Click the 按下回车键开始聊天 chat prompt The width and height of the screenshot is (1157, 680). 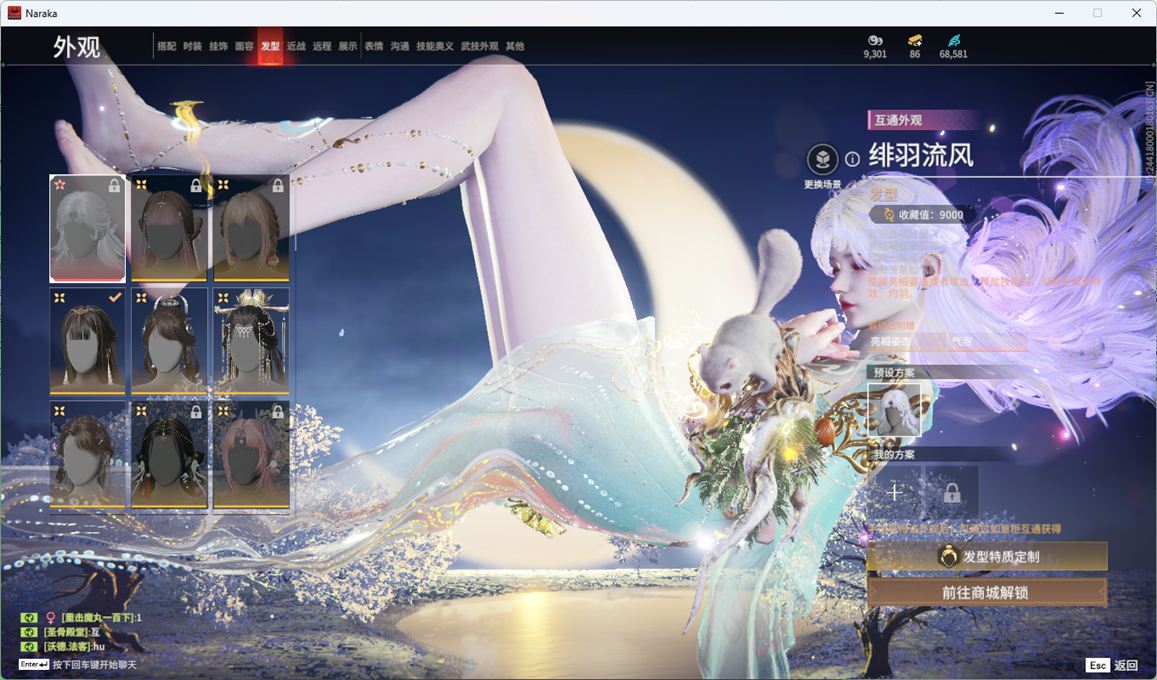pos(94,665)
